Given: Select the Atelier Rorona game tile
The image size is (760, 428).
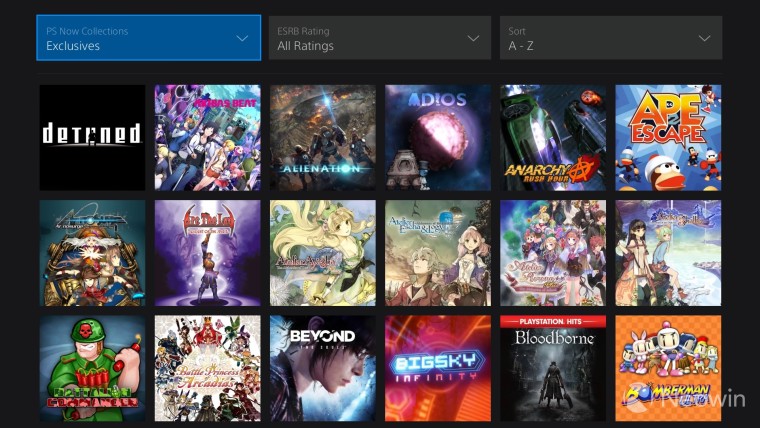Looking at the screenshot, I should [553, 253].
